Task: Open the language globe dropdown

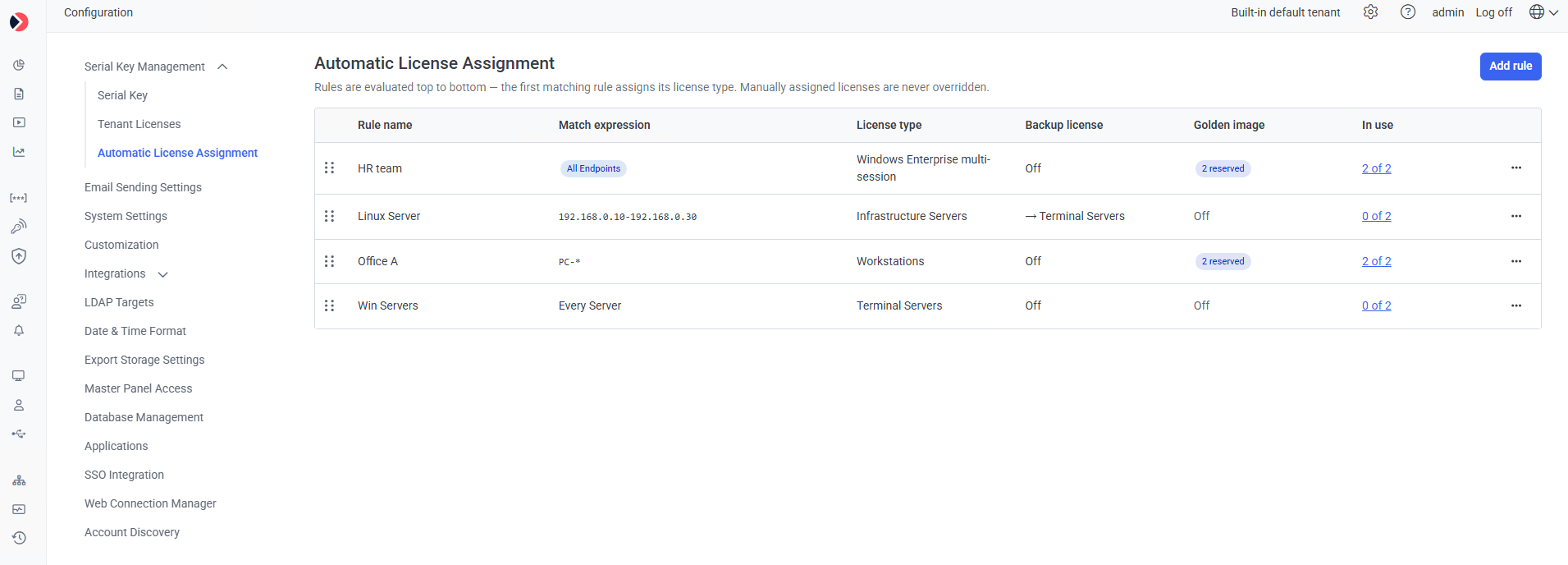Action: [1543, 11]
